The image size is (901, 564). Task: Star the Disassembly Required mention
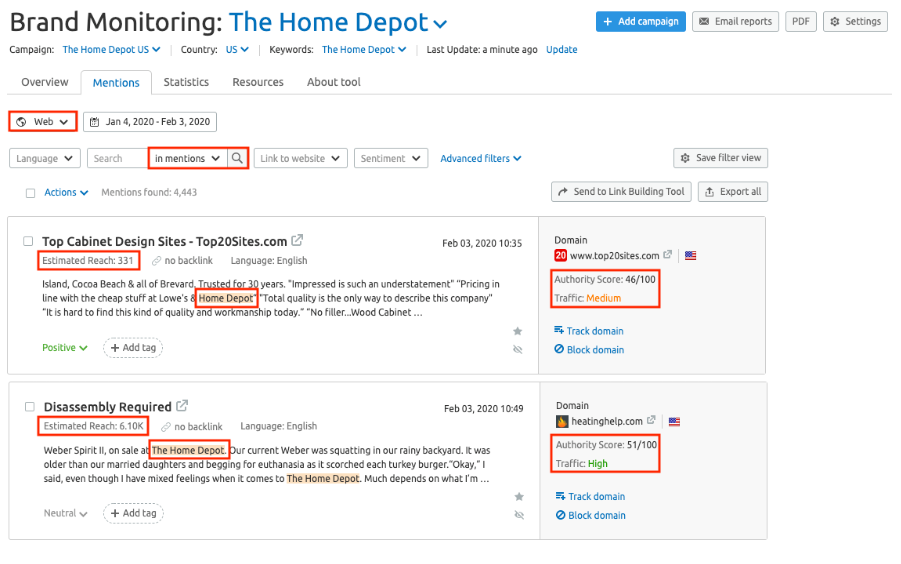(x=517, y=496)
